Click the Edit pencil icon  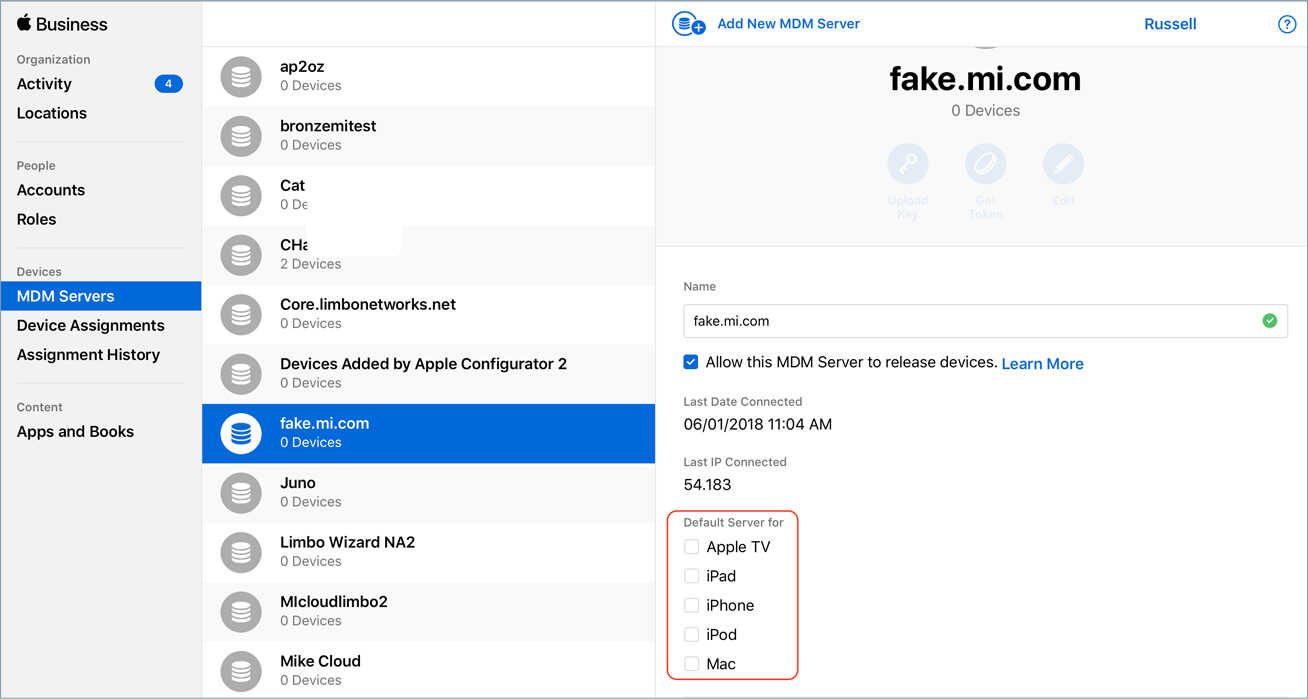(x=1063, y=164)
